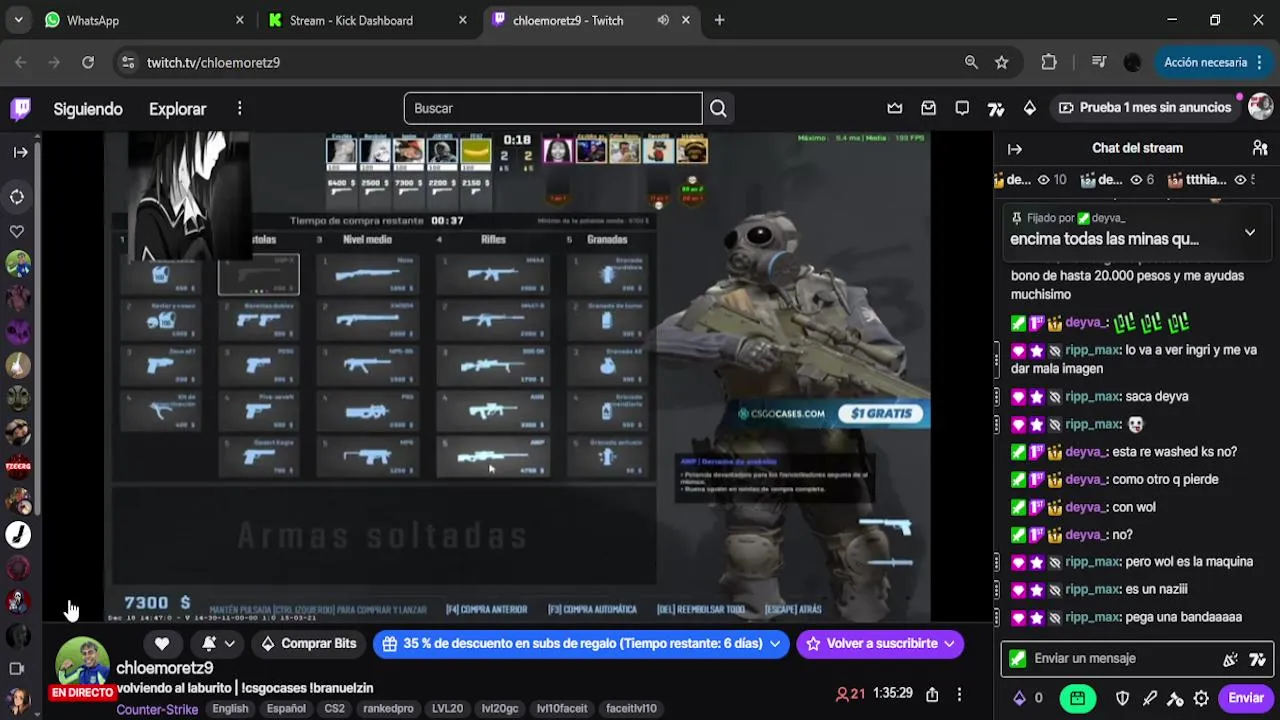This screenshot has width=1280, height=720.
Task: Click the celebration party icon in chat input
Action: tap(1230, 659)
